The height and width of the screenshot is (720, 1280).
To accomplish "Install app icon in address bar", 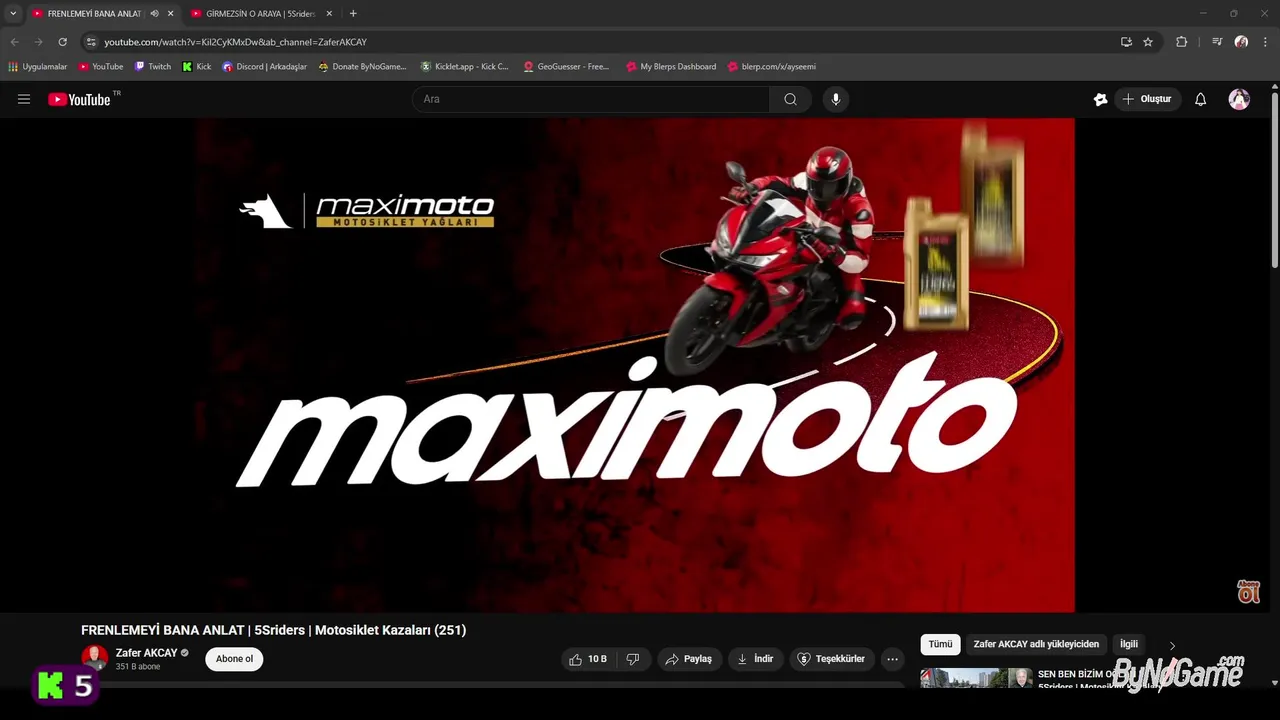I will 1126,42.
